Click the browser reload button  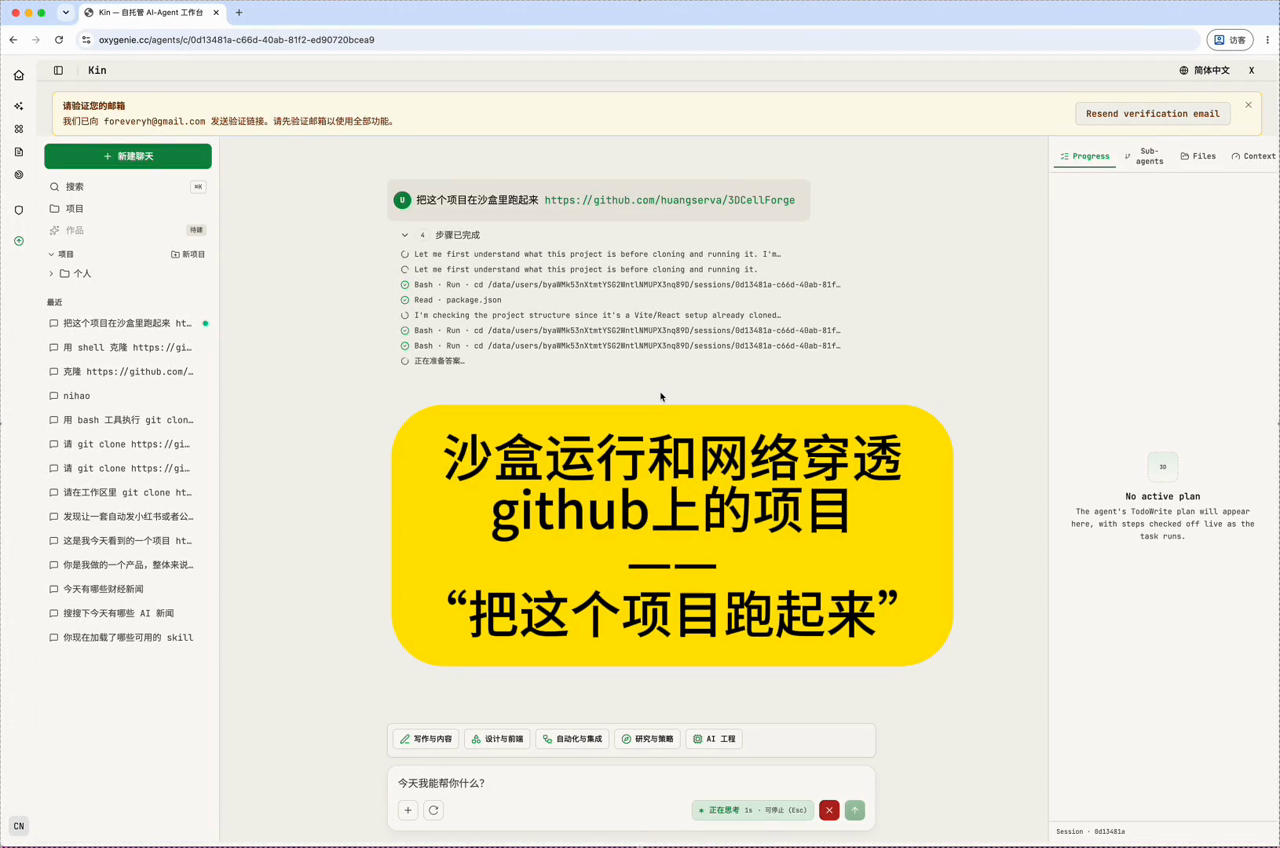(59, 40)
